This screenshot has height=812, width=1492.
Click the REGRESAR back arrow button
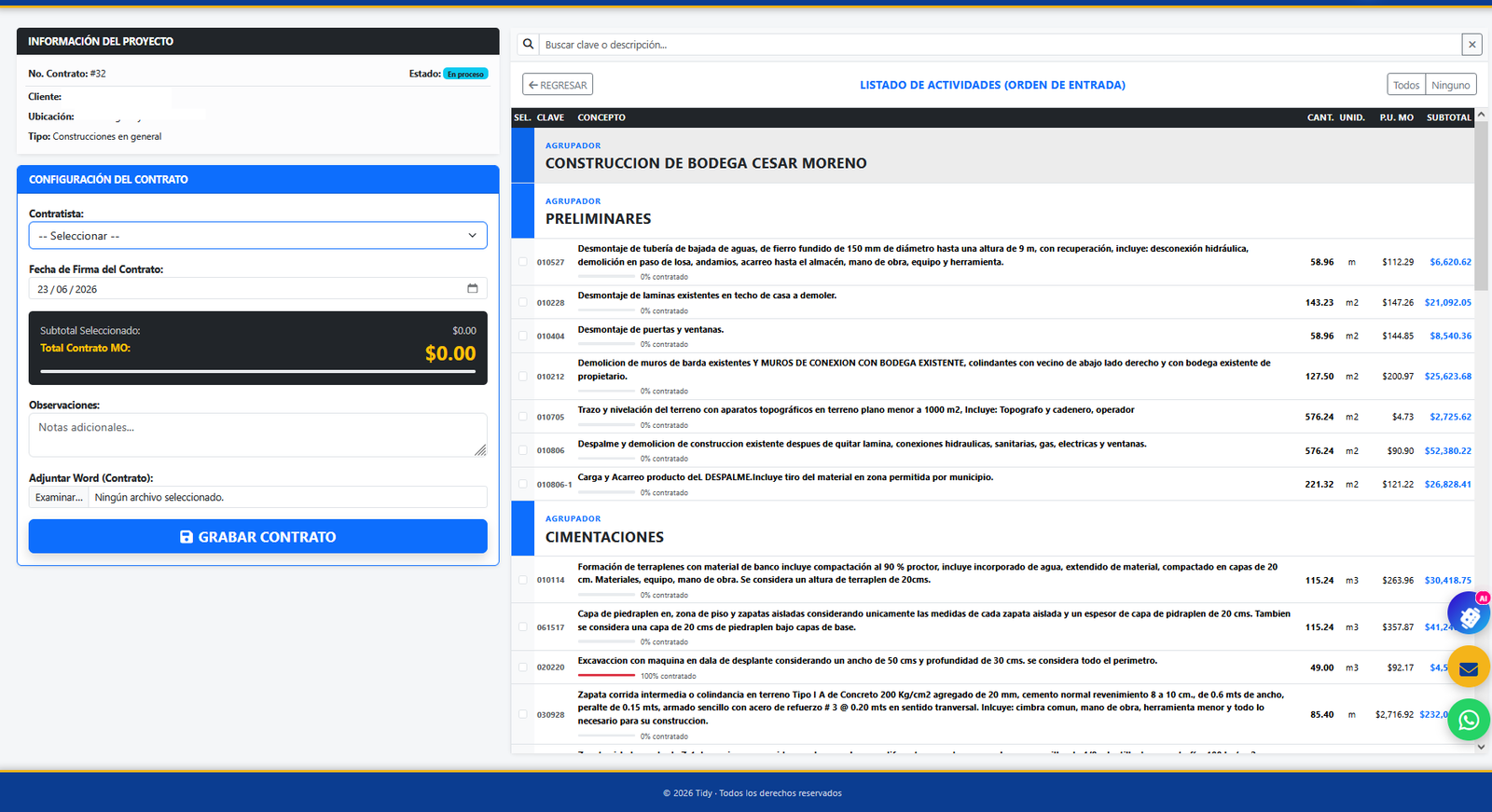(558, 85)
